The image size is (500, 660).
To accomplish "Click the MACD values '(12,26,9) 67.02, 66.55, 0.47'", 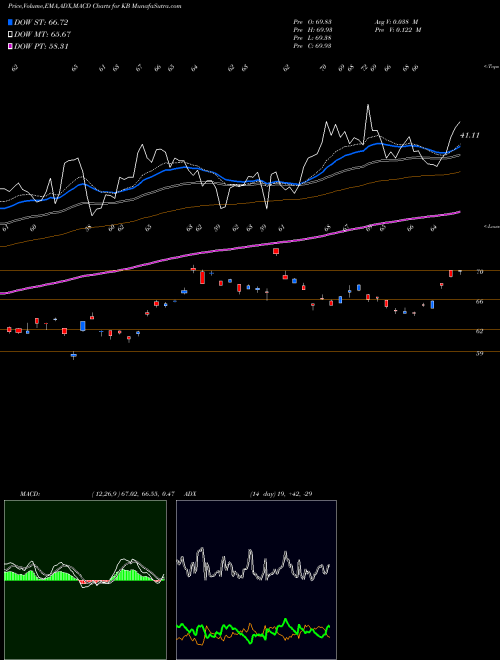I will (133, 494).
